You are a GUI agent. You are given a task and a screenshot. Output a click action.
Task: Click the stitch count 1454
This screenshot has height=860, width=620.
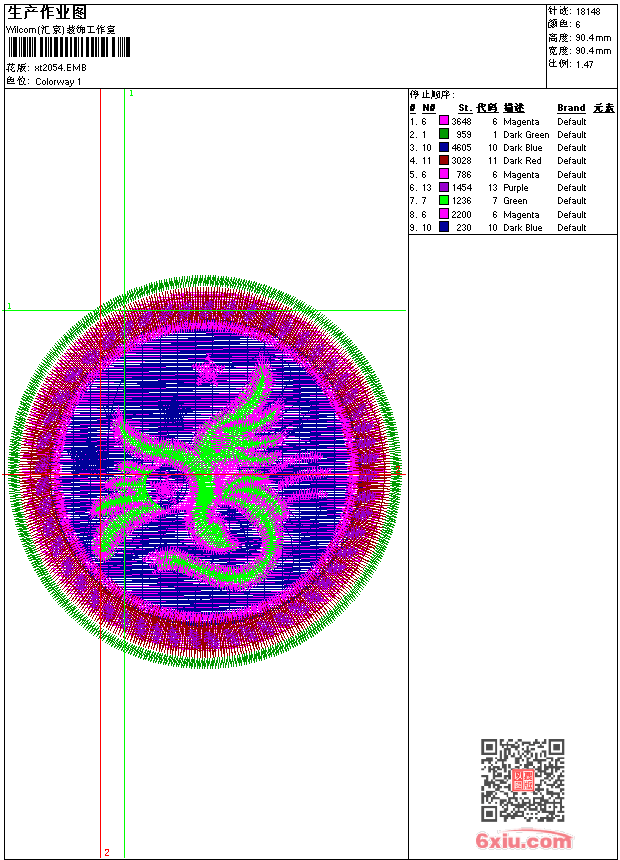click(x=461, y=188)
